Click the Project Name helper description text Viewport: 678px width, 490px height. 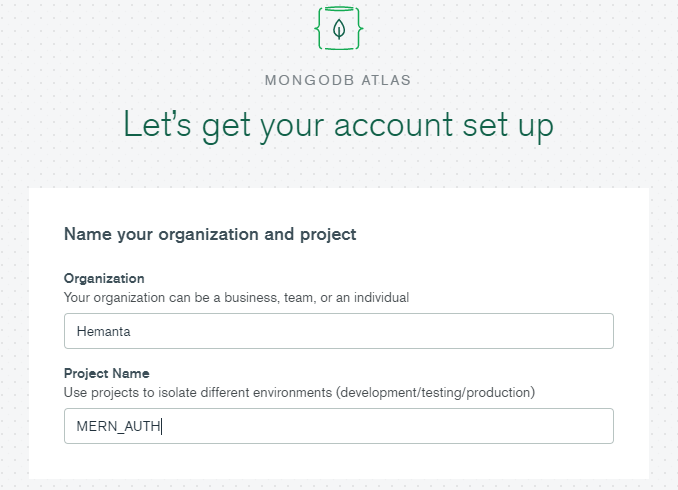[299, 393]
